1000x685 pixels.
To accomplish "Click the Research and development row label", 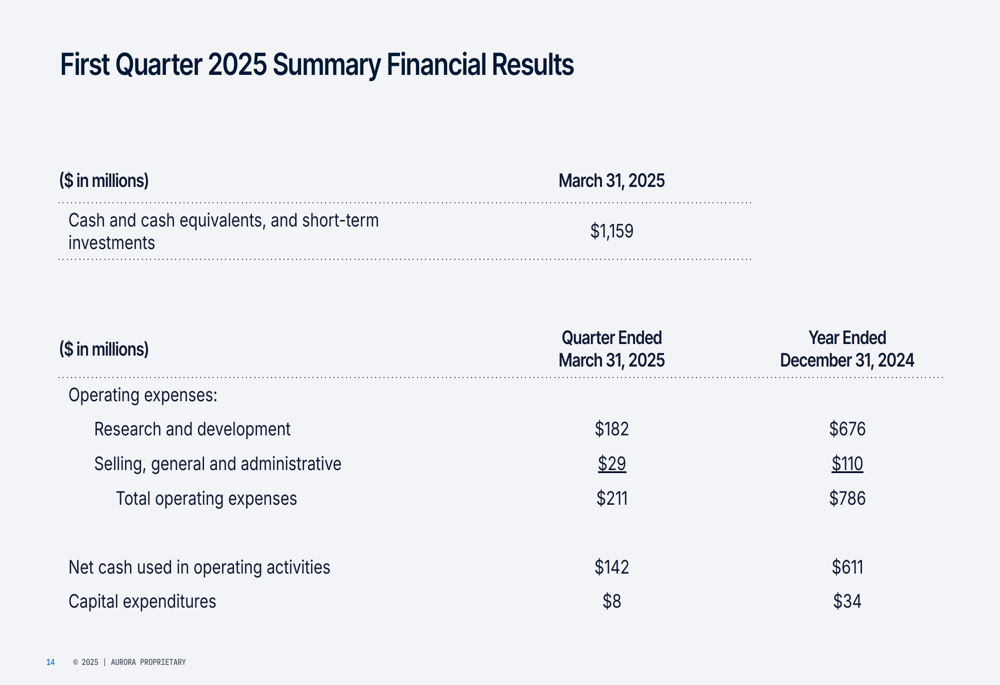I will coord(192,429).
